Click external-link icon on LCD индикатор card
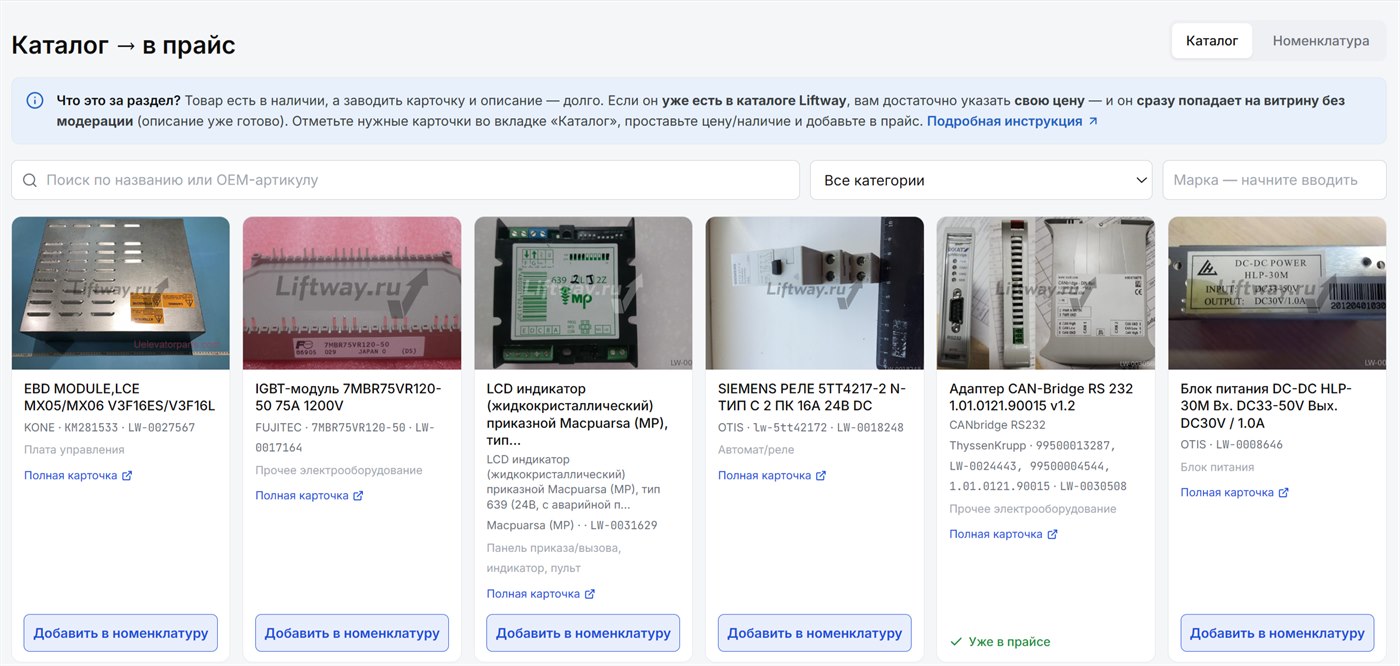Viewport: 1400px width, 666px height. point(590,594)
